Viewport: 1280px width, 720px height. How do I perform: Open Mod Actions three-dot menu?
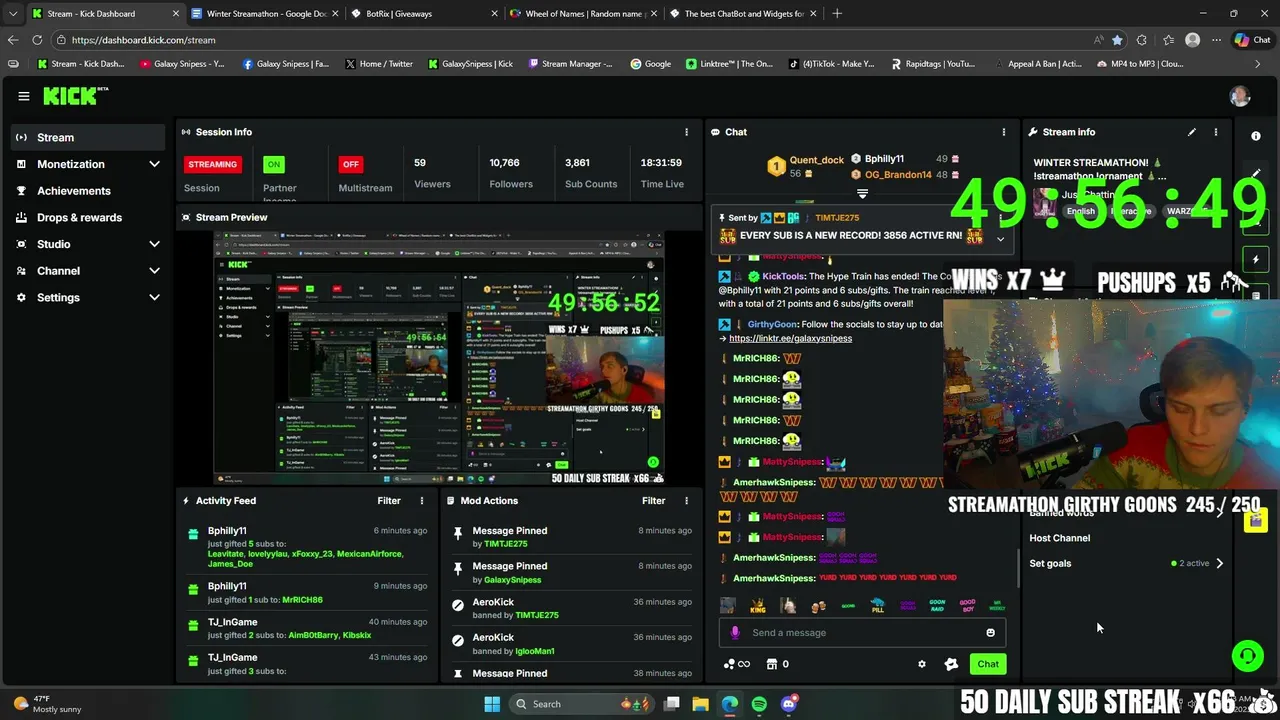(686, 501)
